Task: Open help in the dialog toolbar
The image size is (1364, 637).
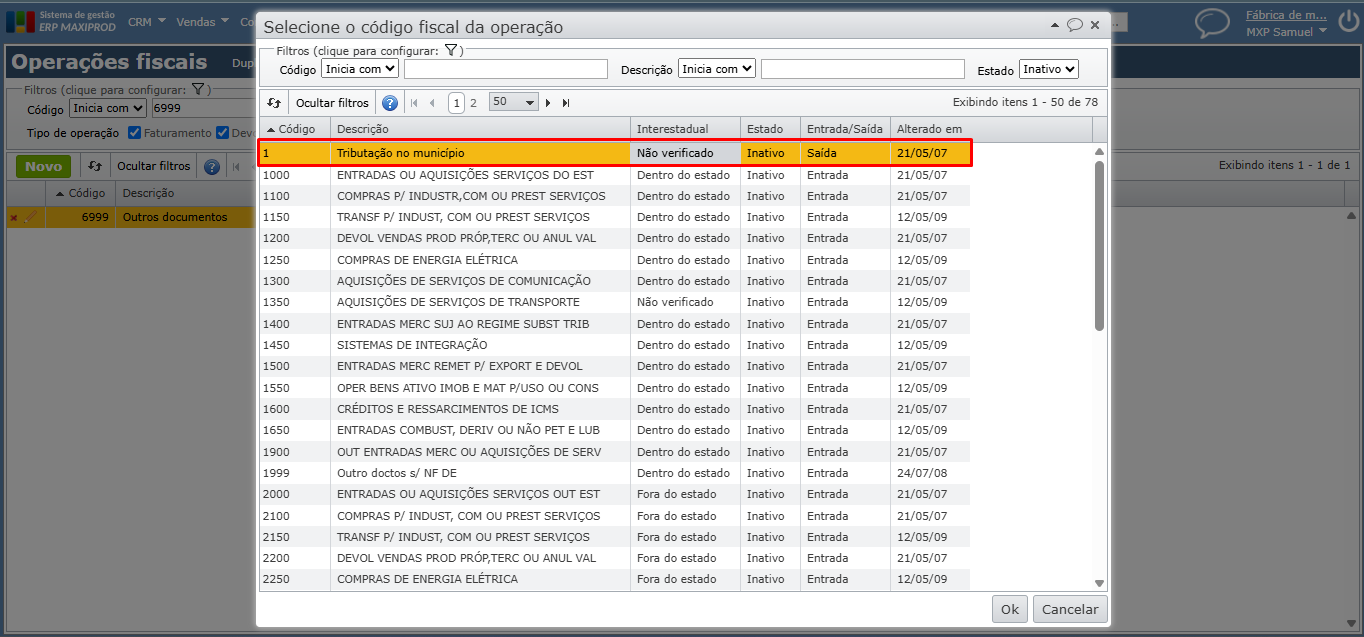Action: pyautogui.click(x=390, y=103)
